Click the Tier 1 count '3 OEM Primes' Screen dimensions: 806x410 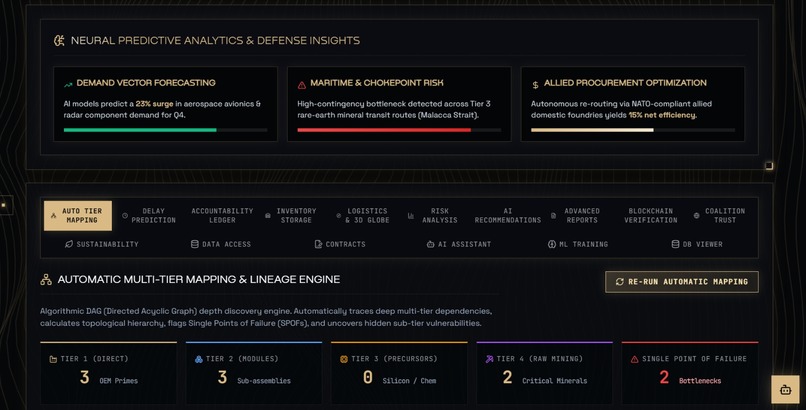tap(108, 378)
